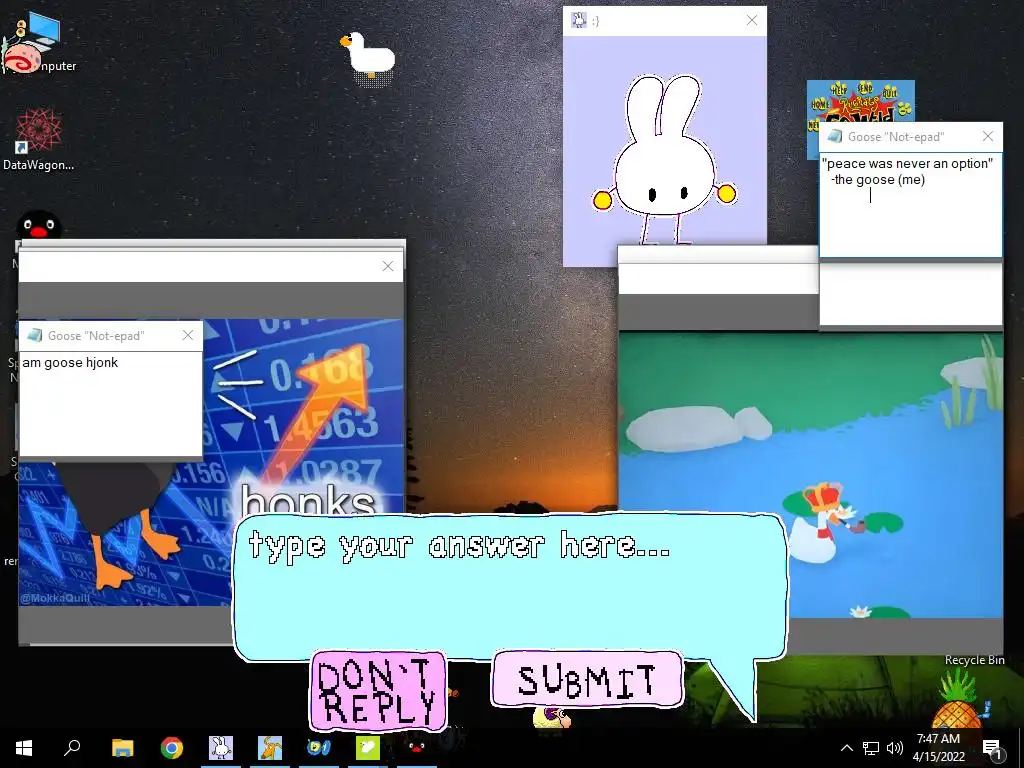Click text area of "am goose hjonk" notepad
Image resolution: width=1024 pixels, height=768 pixels.
(110, 404)
